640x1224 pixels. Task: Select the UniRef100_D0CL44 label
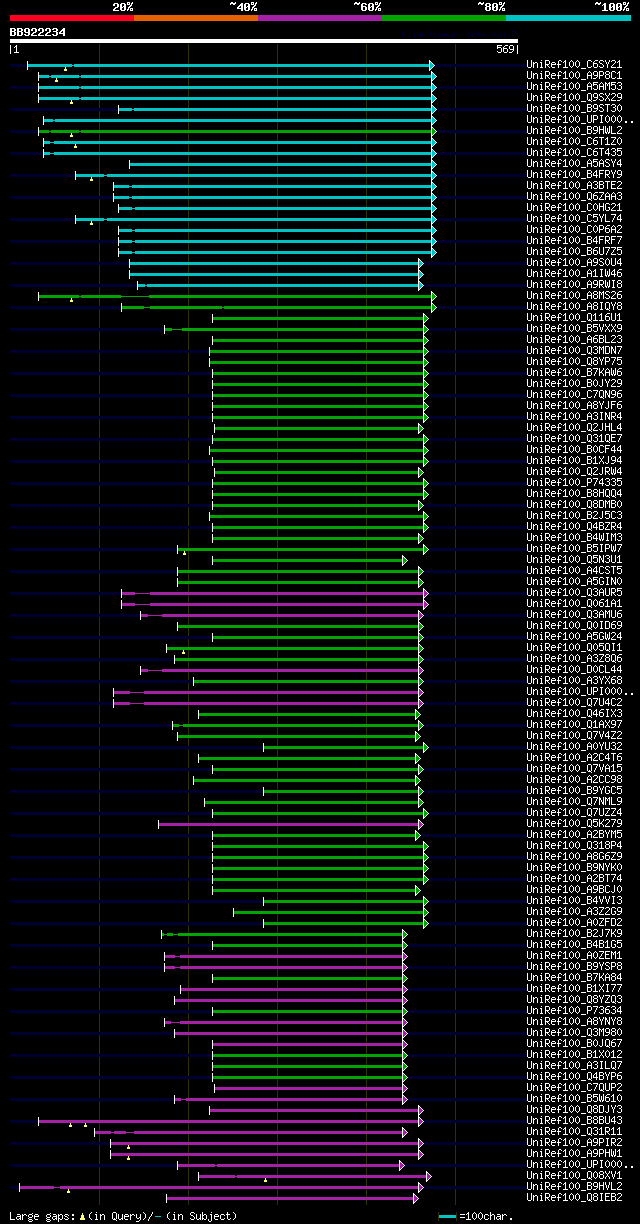(x=574, y=670)
